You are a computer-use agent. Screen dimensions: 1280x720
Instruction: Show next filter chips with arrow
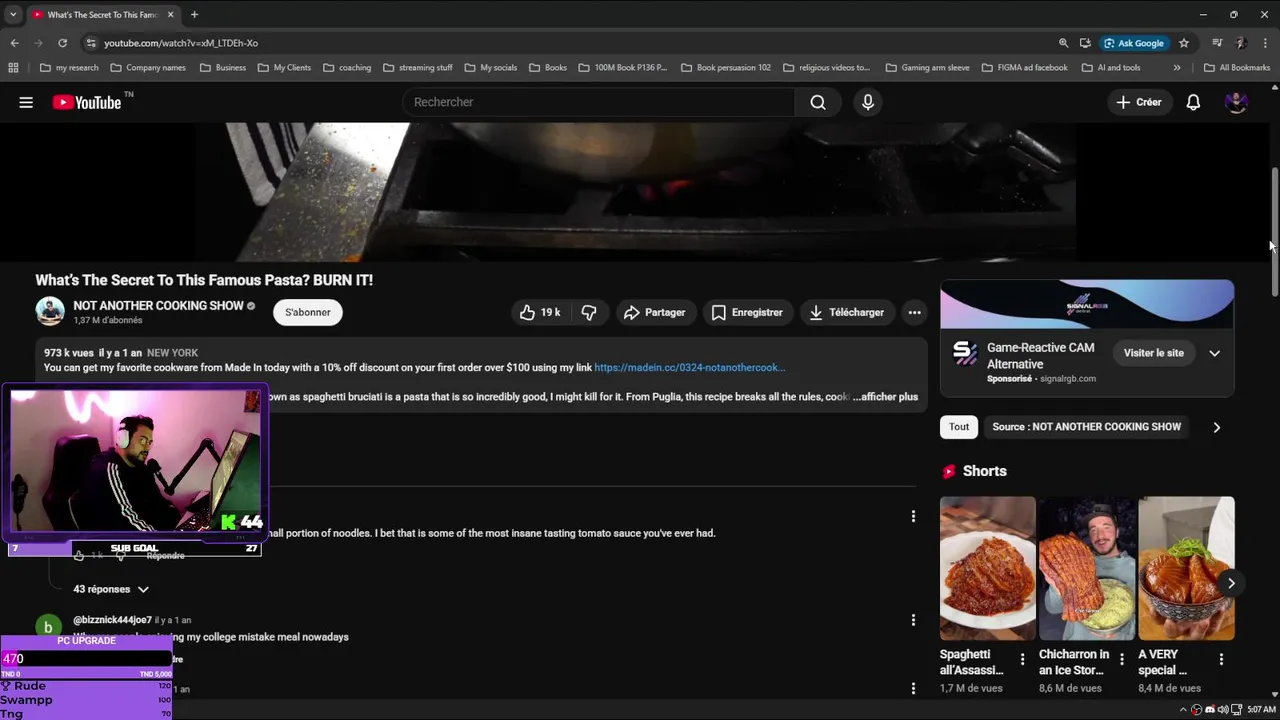tap(1216, 427)
